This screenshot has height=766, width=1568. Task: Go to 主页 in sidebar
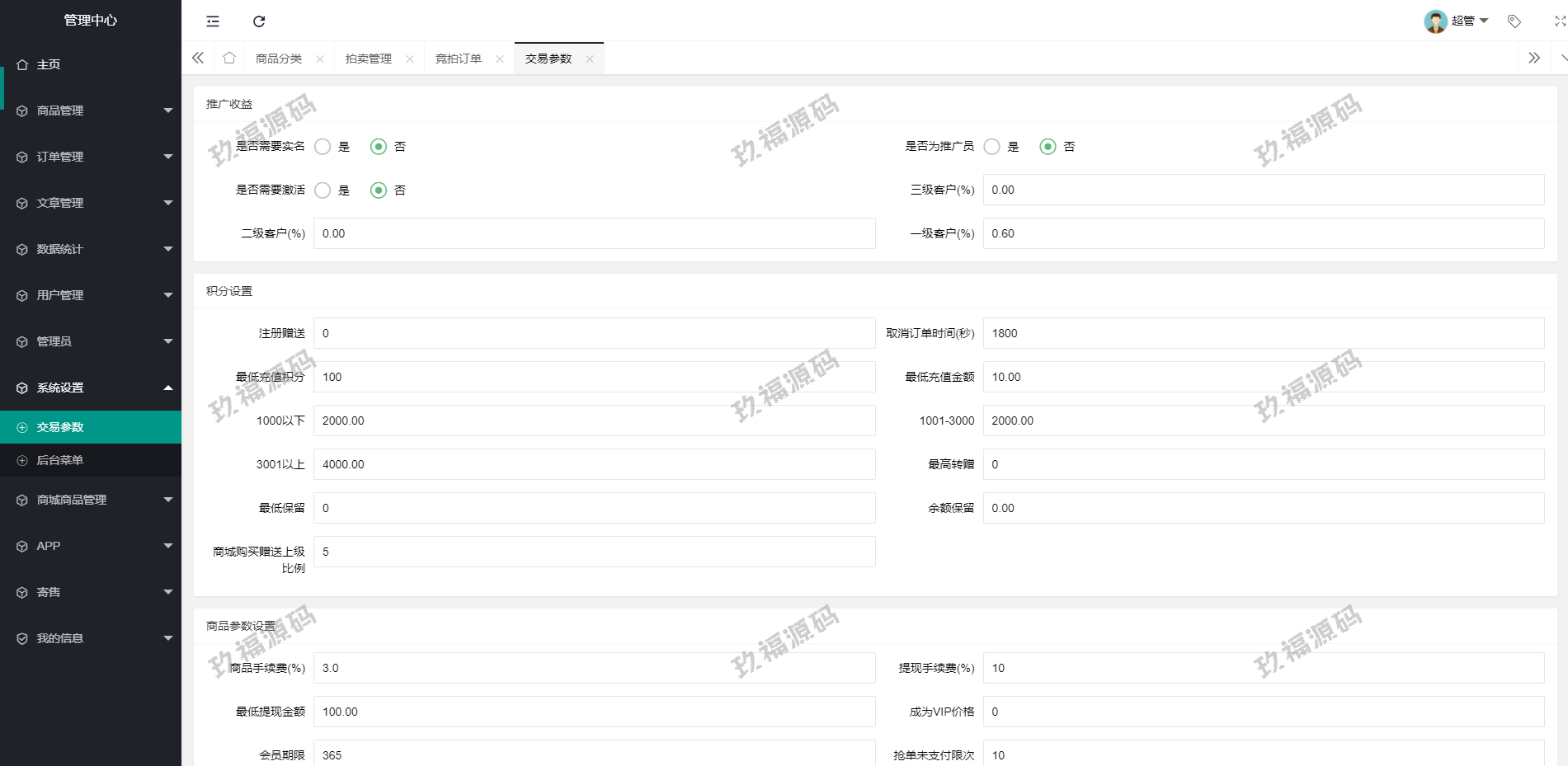49,64
